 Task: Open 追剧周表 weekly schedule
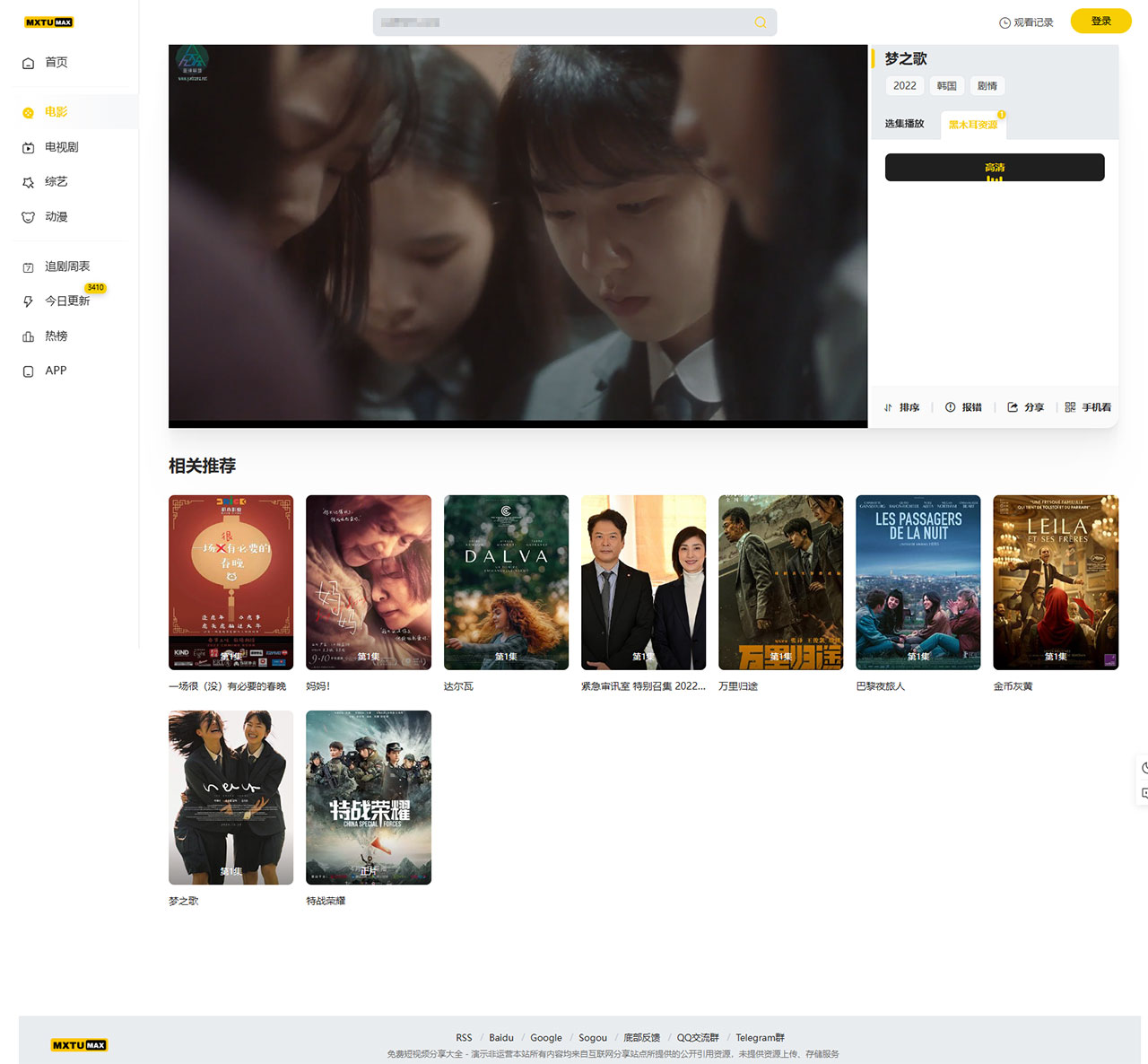click(x=66, y=266)
